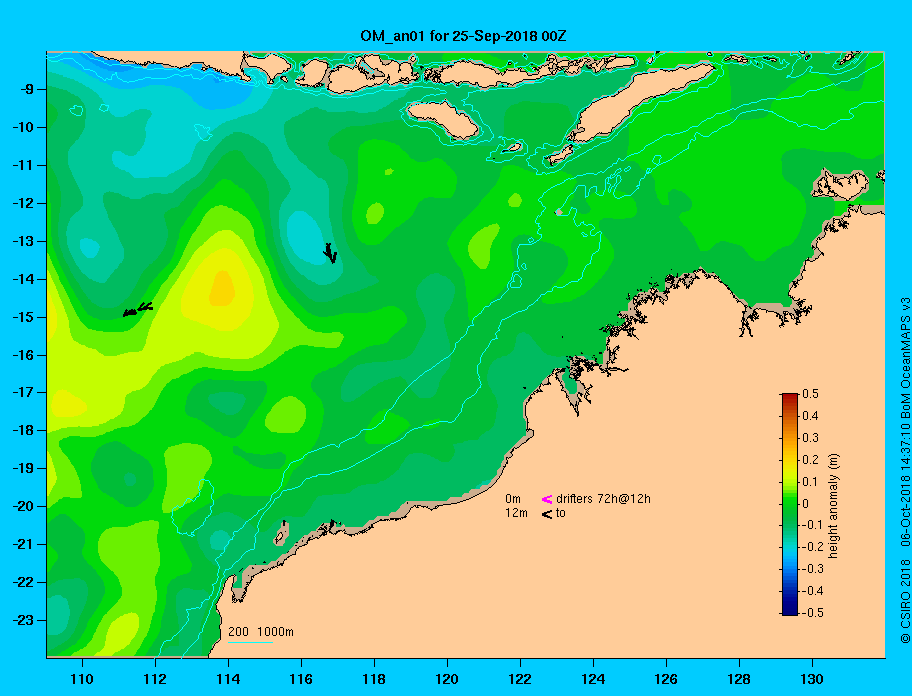Click the -10 latitude axis label
912x696 pixels.
tap(23, 127)
